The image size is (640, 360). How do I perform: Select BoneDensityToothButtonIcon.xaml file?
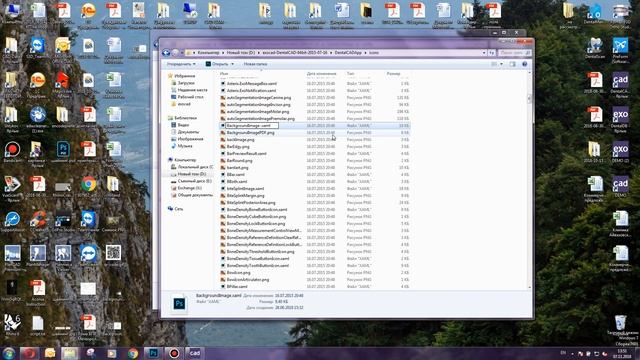point(258,265)
